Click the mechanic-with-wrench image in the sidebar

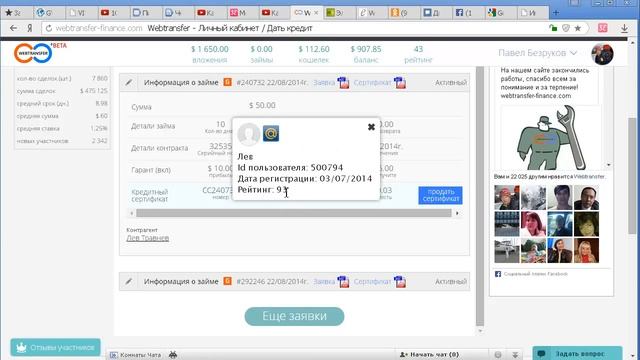coord(551,138)
